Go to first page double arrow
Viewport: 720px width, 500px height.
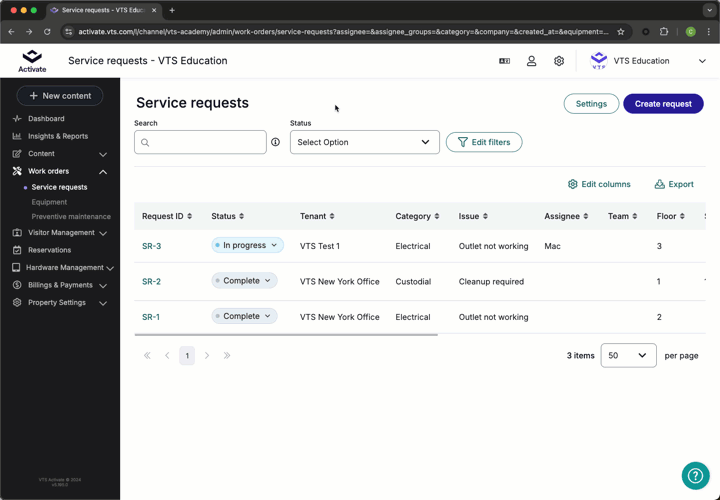(147, 355)
